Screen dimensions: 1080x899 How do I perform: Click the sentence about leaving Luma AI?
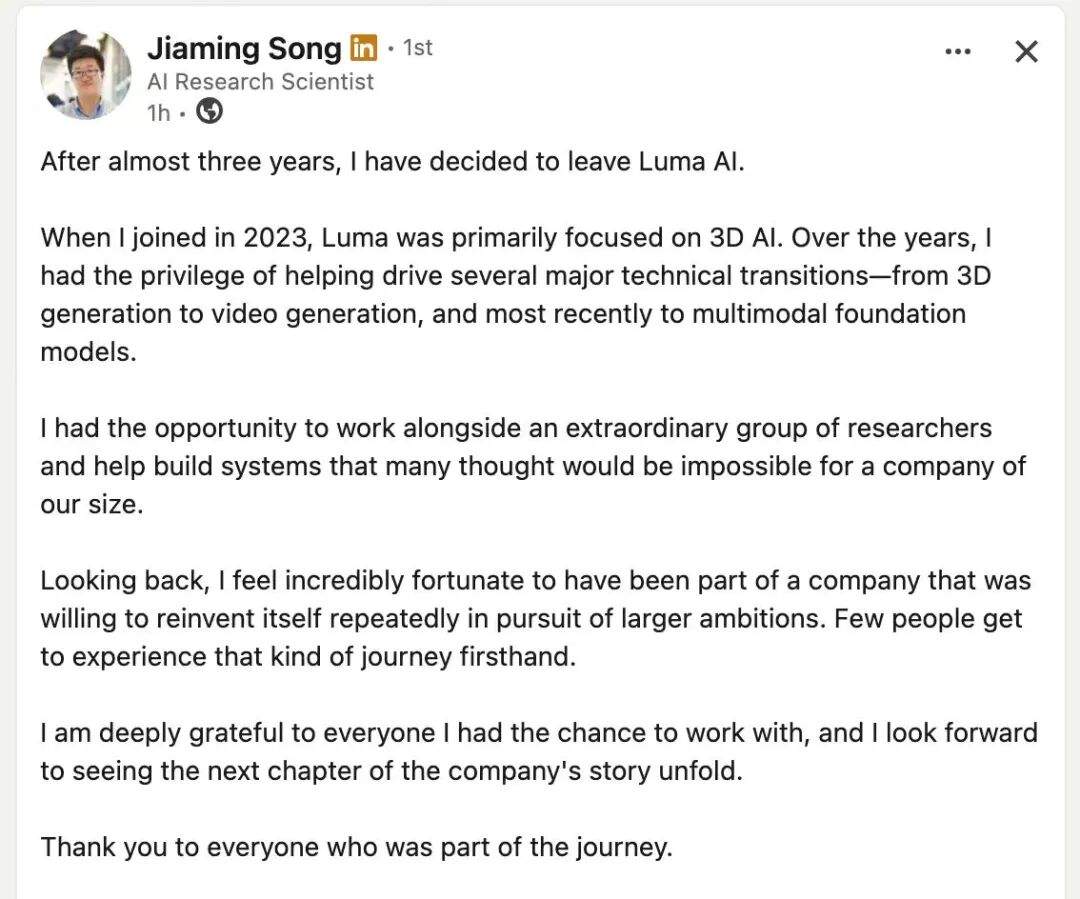393,162
